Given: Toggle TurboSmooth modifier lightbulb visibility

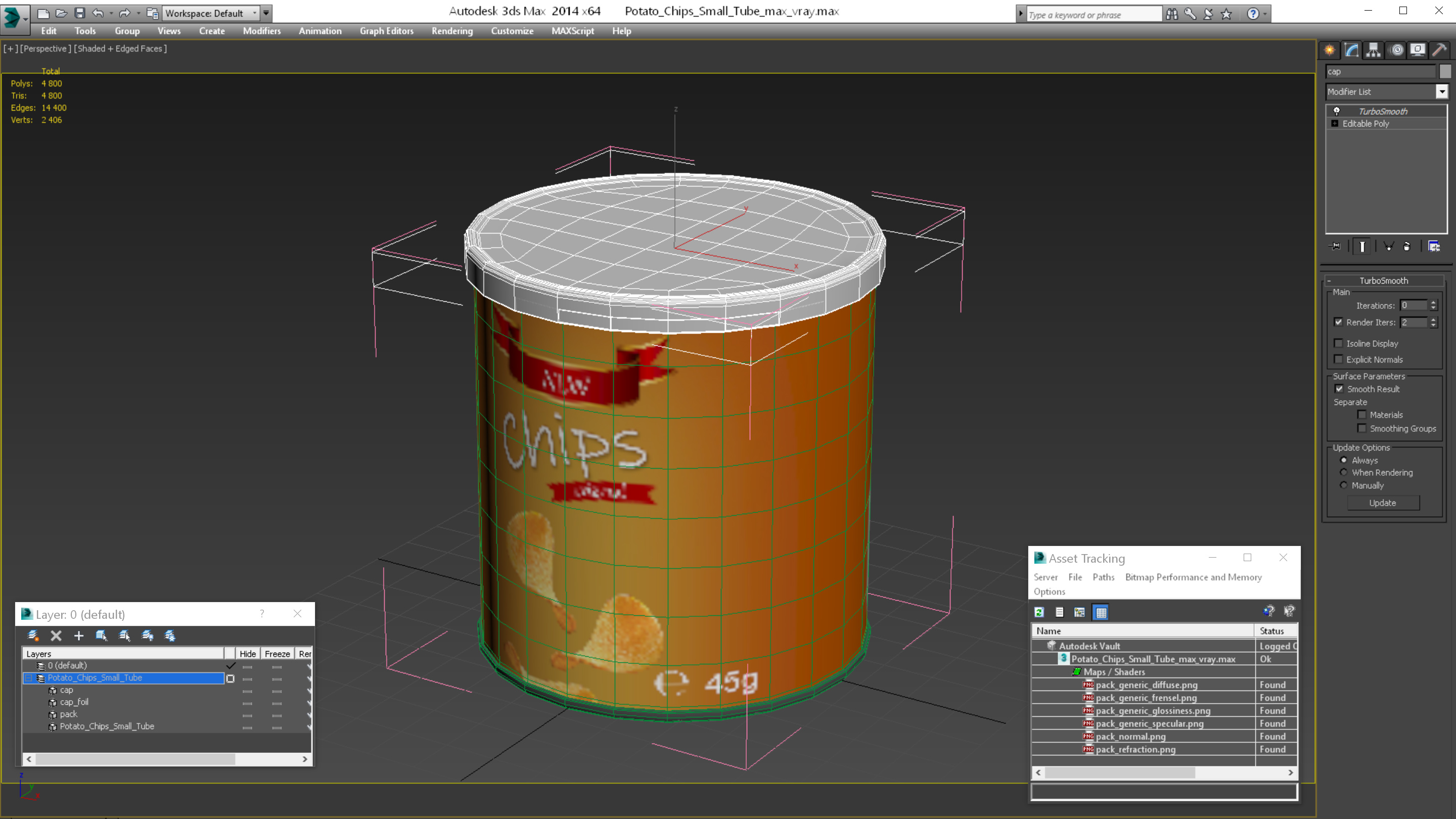Looking at the screenshot, I should [1336, 111].
